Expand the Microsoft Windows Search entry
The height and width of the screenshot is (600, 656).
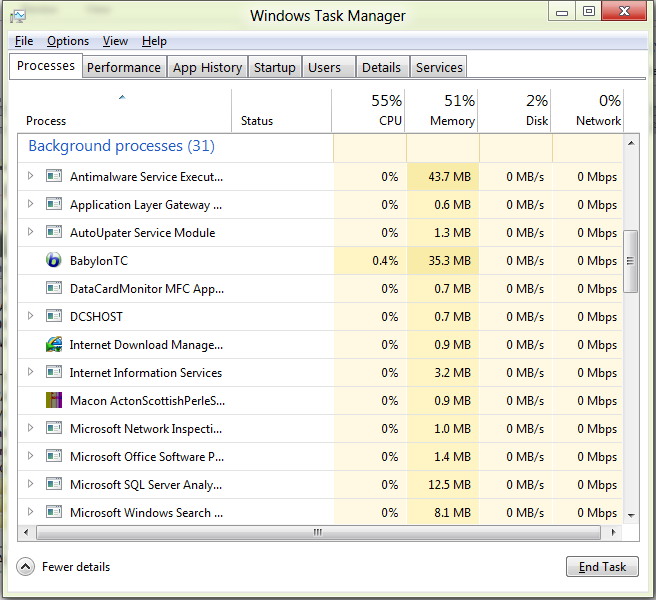tap(30, 512)
